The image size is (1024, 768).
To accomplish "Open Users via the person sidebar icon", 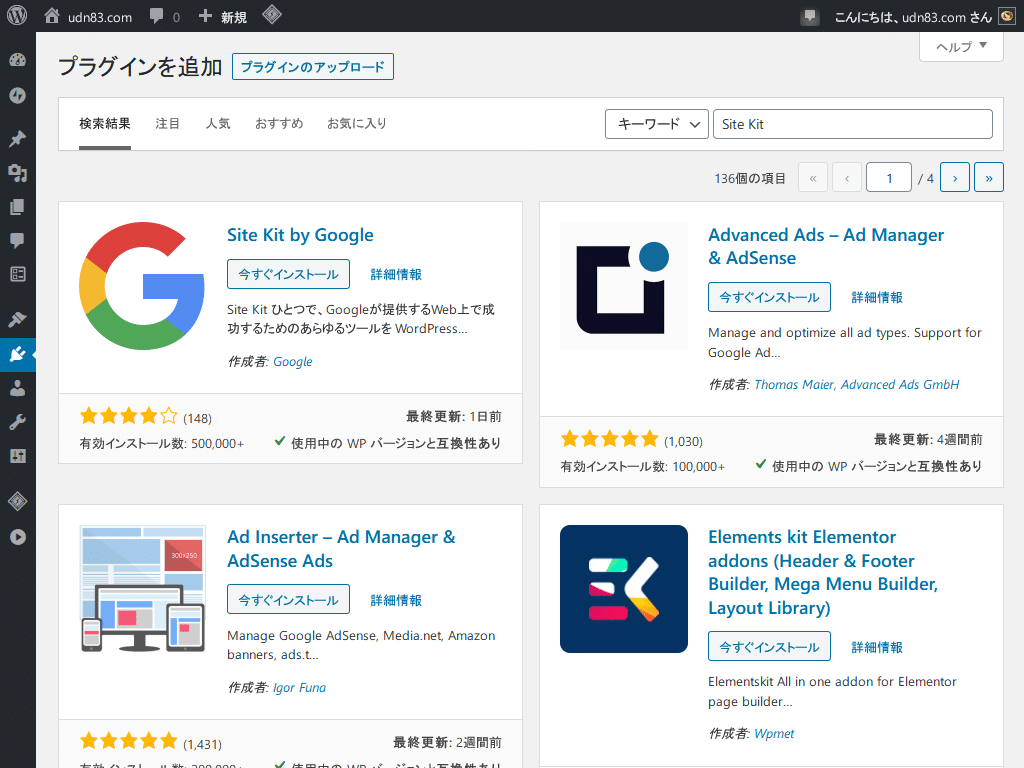I will coord(18,389).
